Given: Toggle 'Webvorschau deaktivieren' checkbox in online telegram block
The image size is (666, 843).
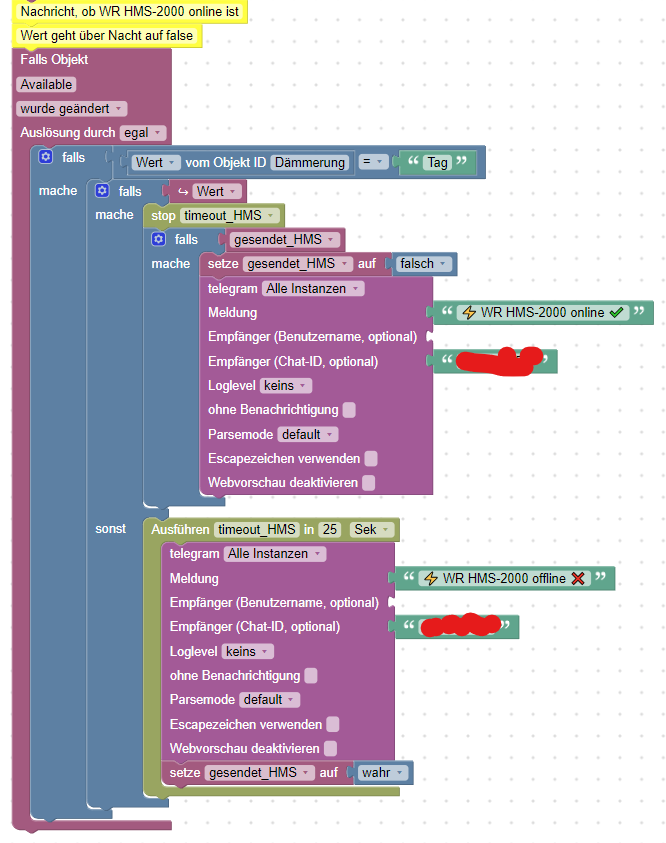Looking at the screenshot, I should pyautogui.click(x=368, y=482).
